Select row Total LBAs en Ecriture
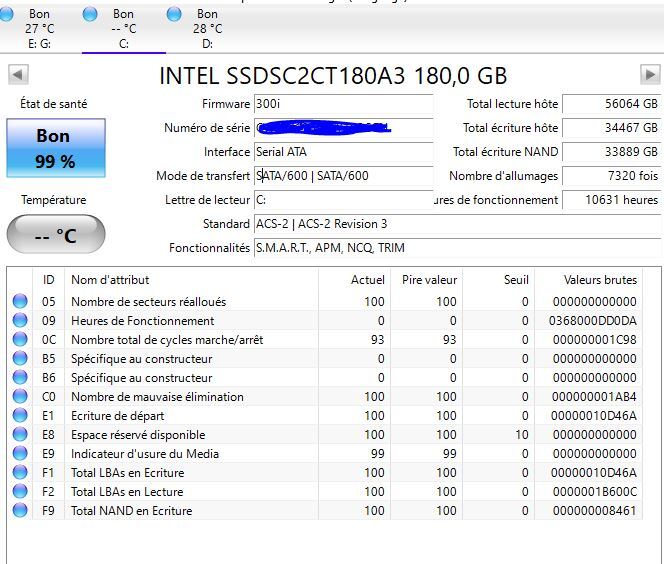 click(x=325, y=473)
